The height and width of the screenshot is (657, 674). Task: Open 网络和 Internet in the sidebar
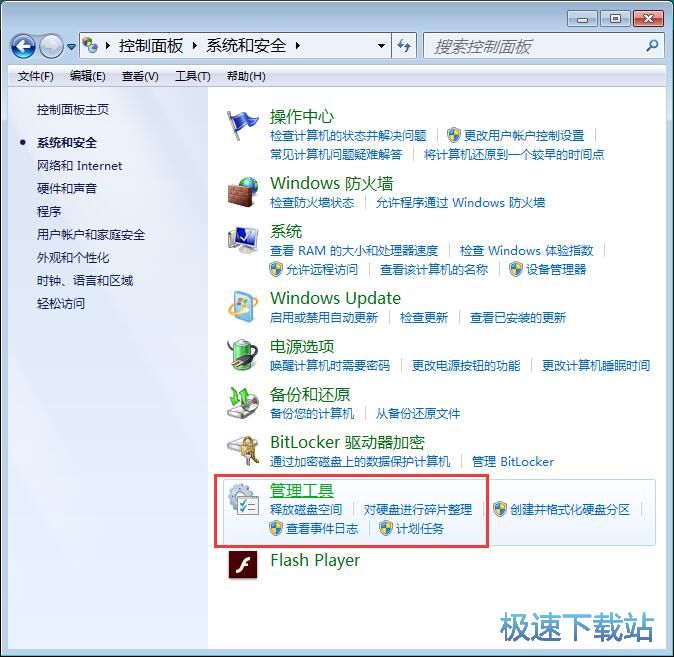80,166
